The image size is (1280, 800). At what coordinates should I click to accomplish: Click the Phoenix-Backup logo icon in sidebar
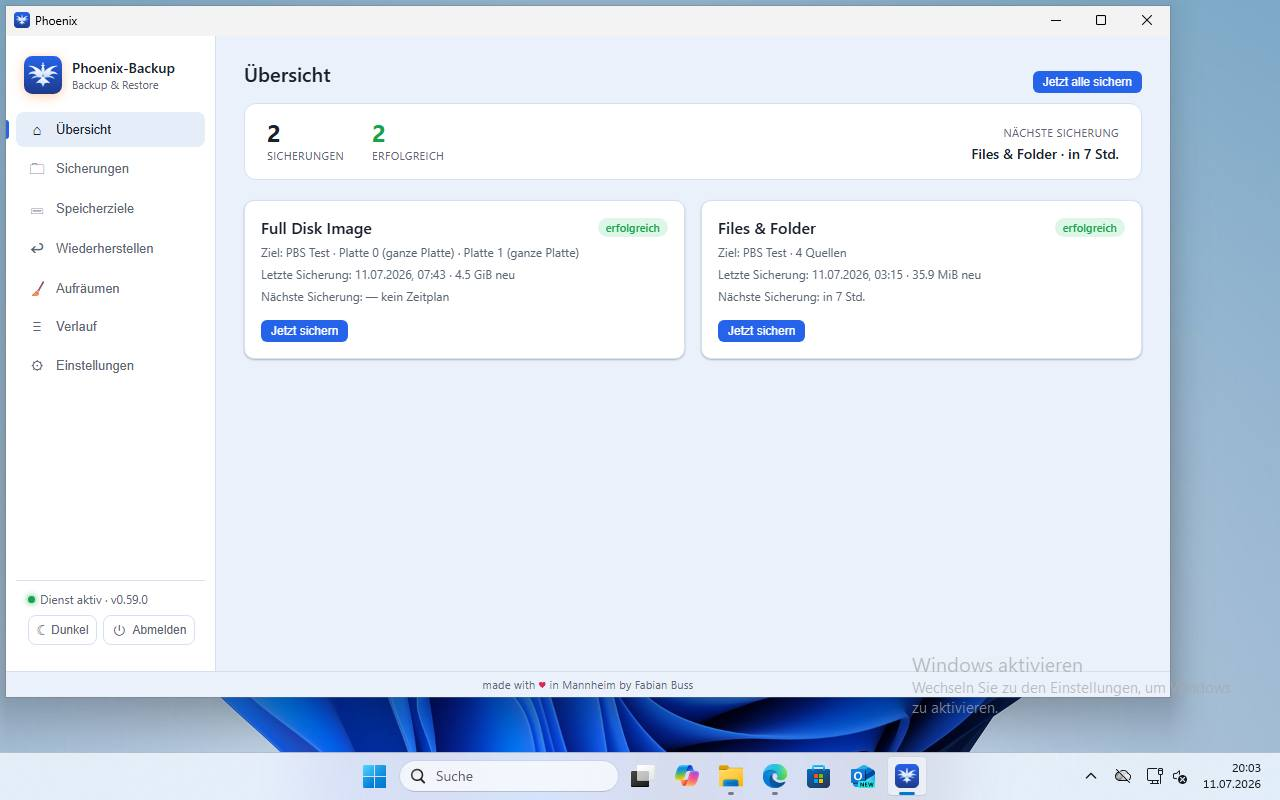pyautogui.click(x=43, y=75)
